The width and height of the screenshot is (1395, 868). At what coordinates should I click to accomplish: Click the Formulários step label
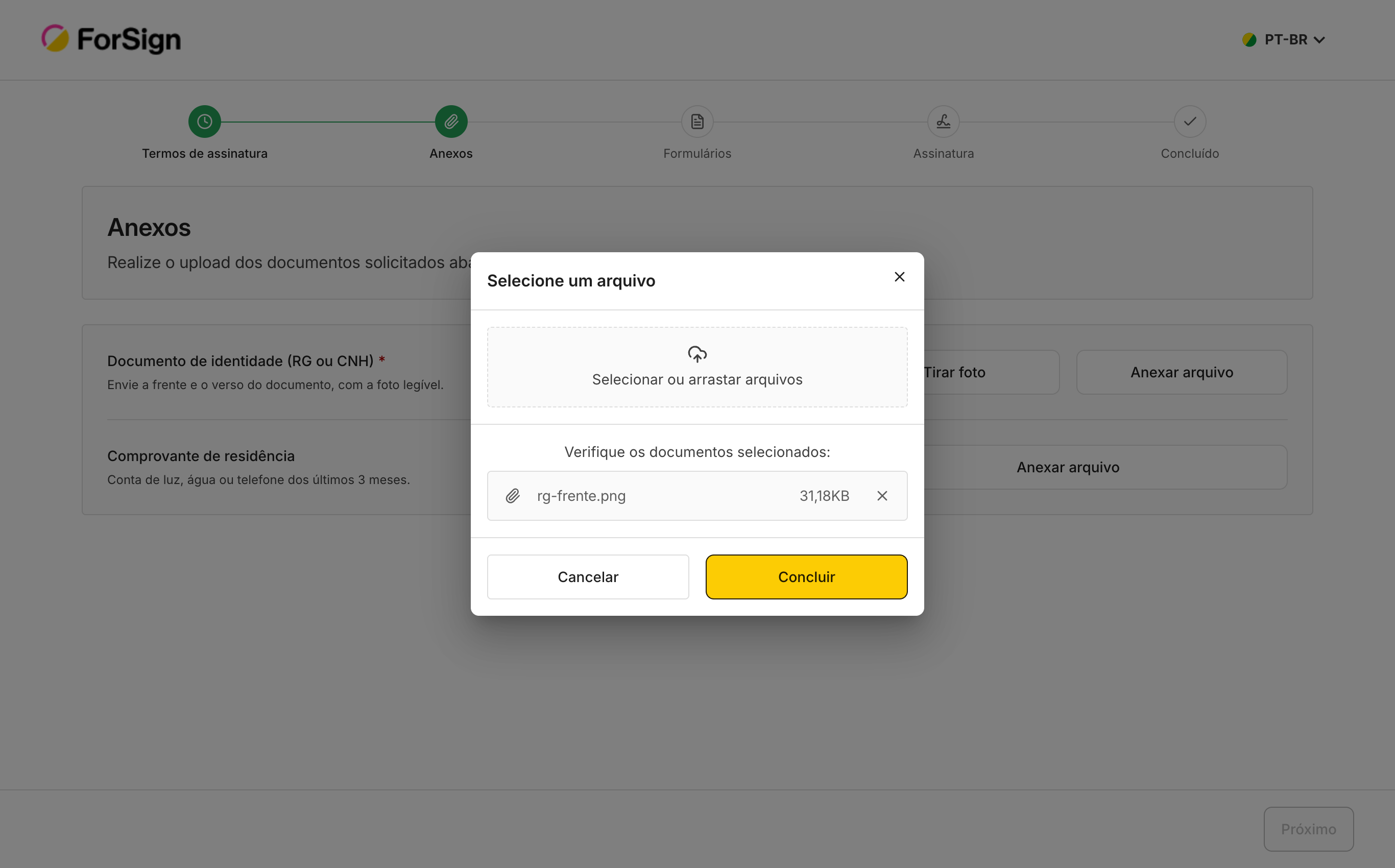coord(697,153)
